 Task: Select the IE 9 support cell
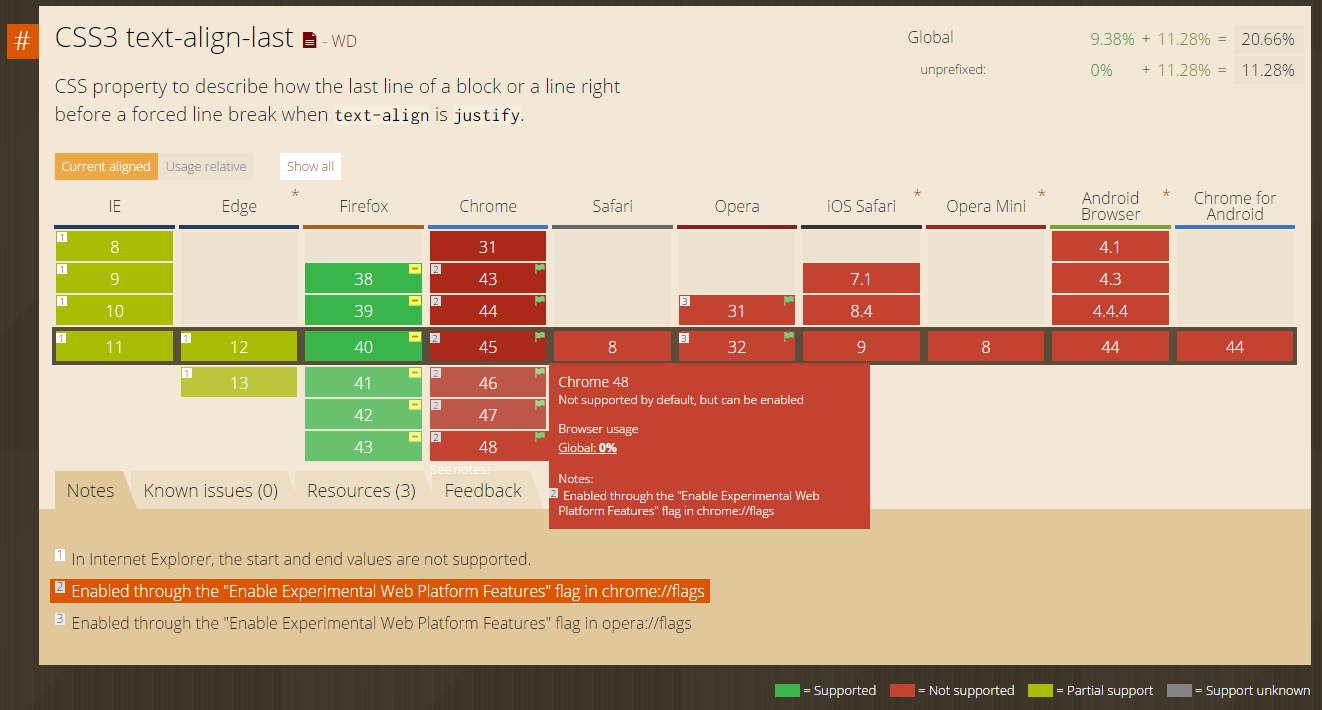(114, 279)
